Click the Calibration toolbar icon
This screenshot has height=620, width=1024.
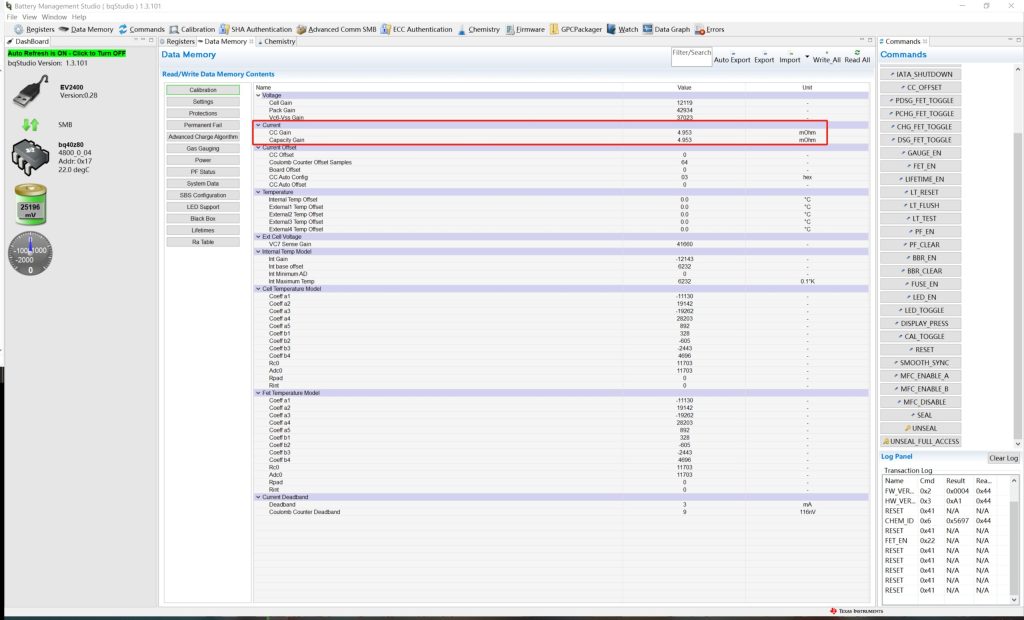[192, 29]
